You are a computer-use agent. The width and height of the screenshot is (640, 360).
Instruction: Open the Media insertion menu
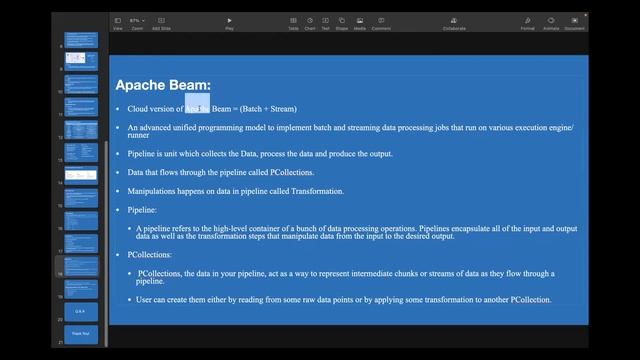(x=360, y=24)
